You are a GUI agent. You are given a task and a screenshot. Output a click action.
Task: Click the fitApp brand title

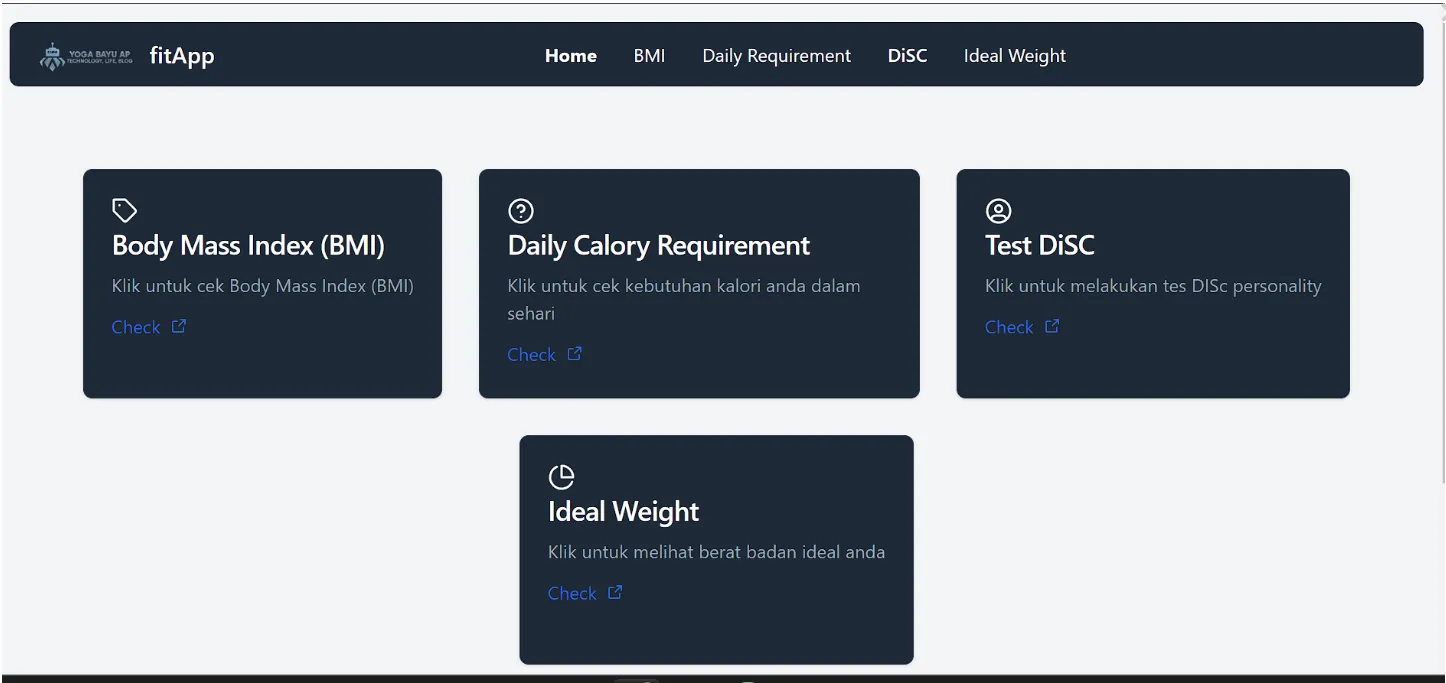182,56
